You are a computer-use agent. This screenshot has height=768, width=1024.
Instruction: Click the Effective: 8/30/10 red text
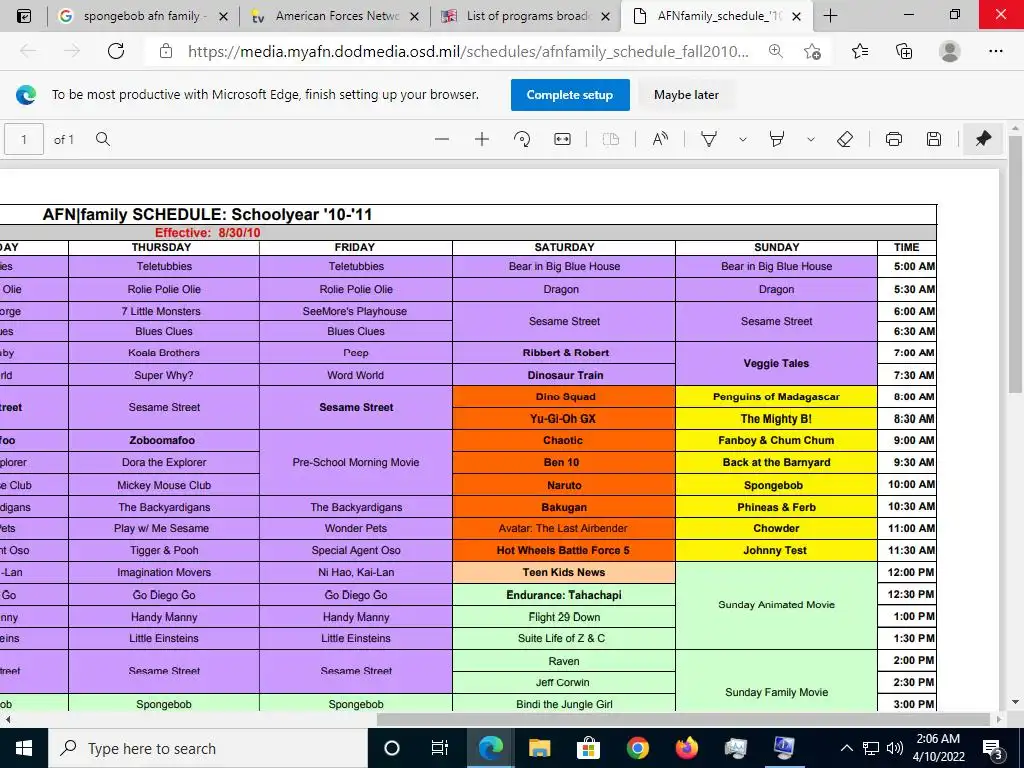point(208,232)
